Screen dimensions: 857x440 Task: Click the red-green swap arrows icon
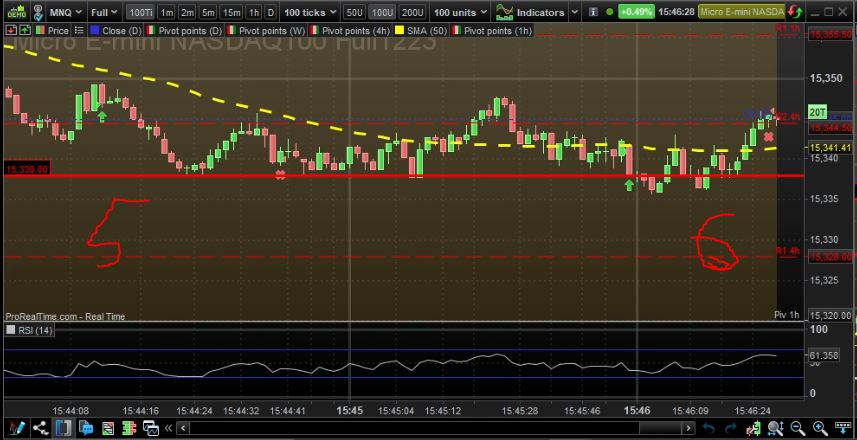(797, 11)
